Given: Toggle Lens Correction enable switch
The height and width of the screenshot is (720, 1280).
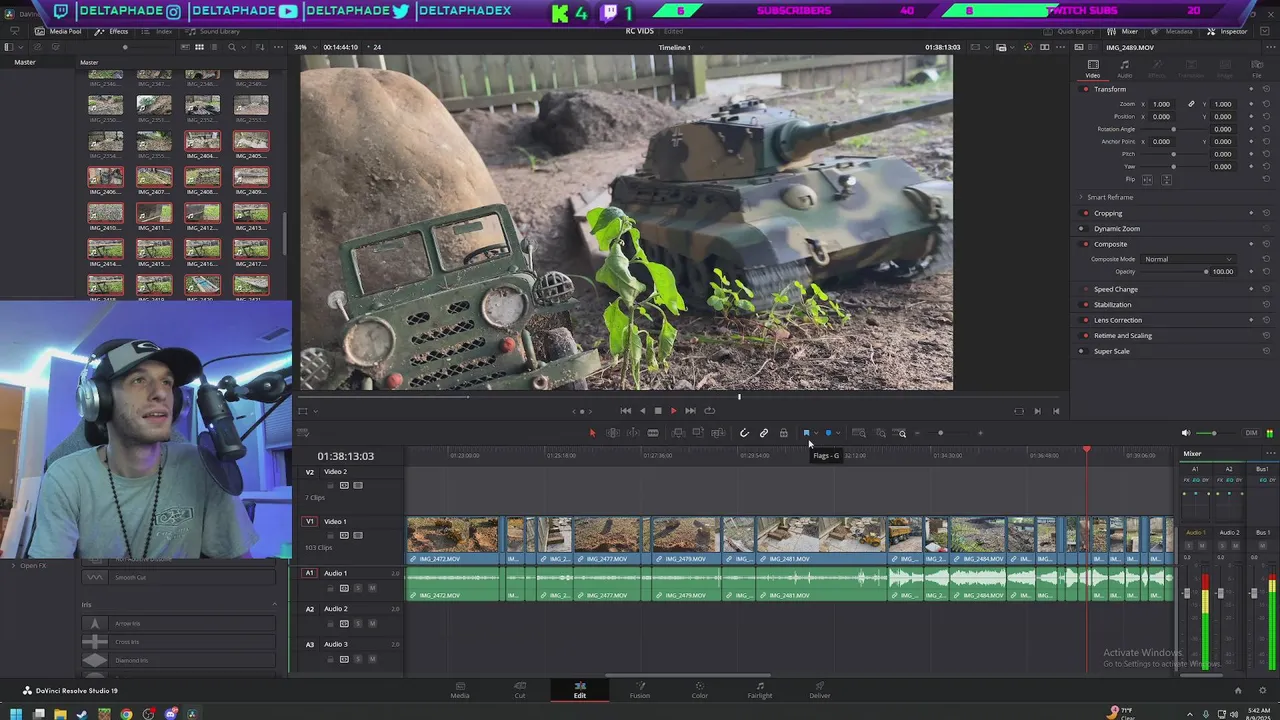Looking at the screenshot, I should tap(1085, 320).
